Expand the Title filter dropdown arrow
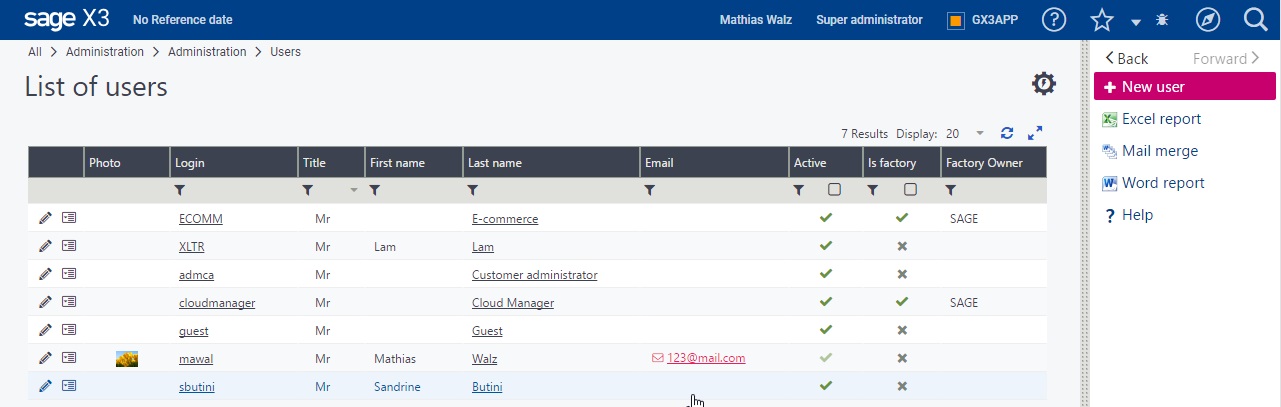Image resolution: width=1281 pixels, height=407 pixels. [353, 190]
